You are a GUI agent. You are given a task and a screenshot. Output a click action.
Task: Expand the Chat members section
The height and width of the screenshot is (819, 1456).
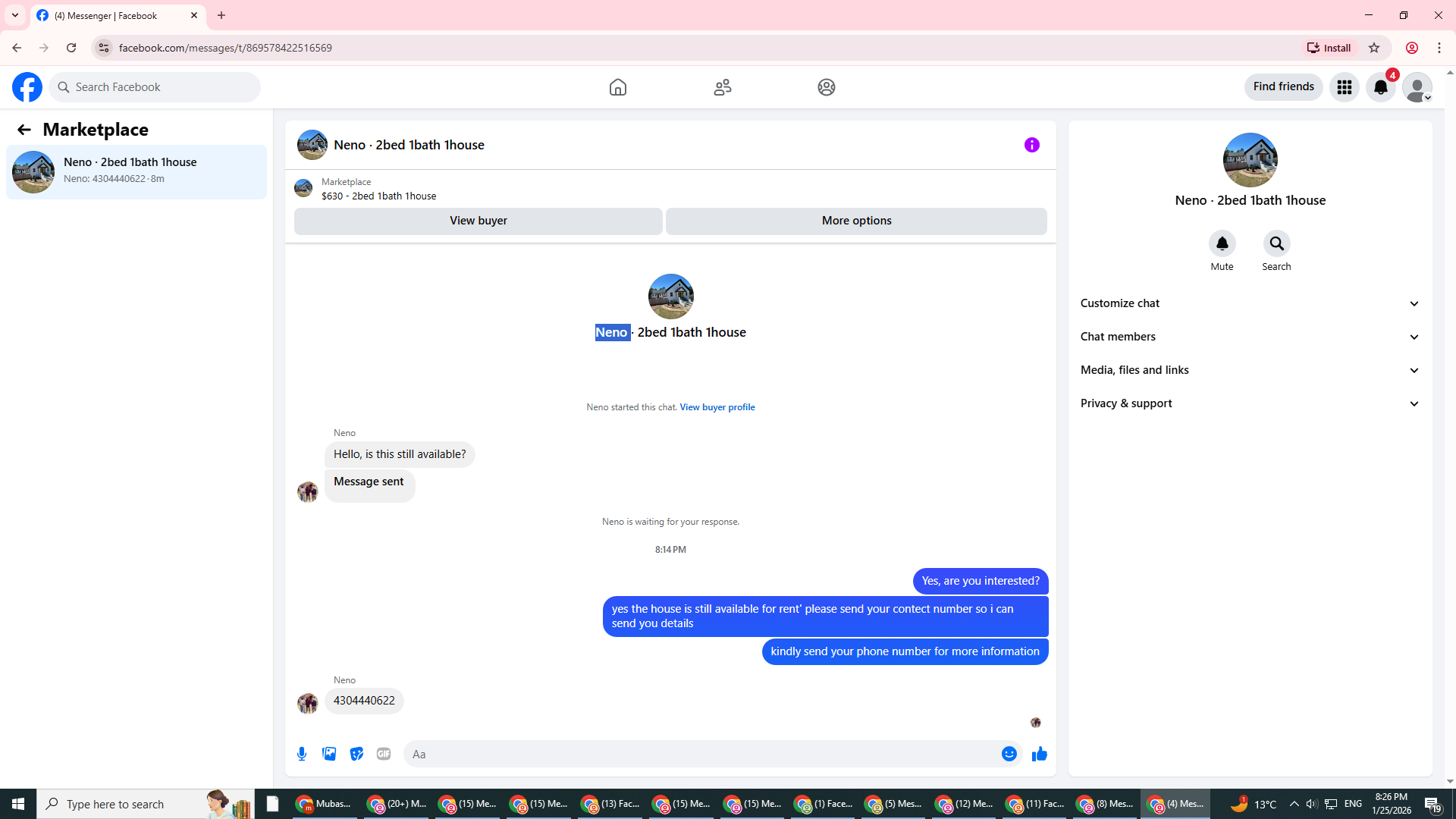pyautogui.click(x=1250, y=337)
